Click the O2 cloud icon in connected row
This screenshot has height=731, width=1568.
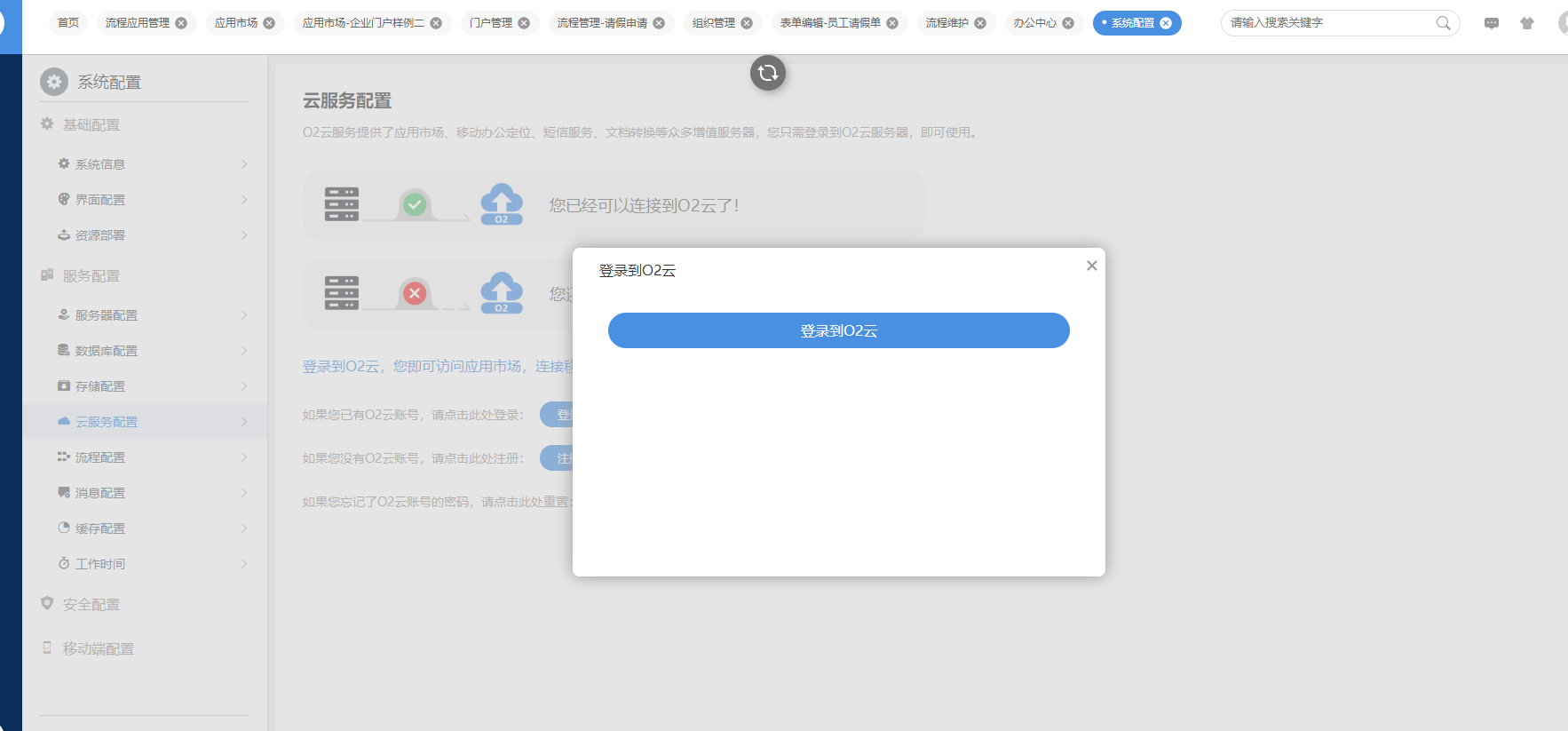502,204
